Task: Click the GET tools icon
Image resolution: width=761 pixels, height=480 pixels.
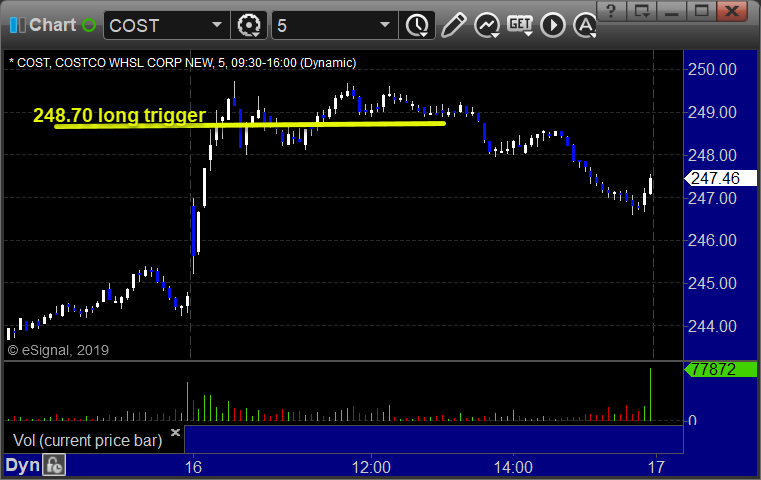Action: (520, 25)
